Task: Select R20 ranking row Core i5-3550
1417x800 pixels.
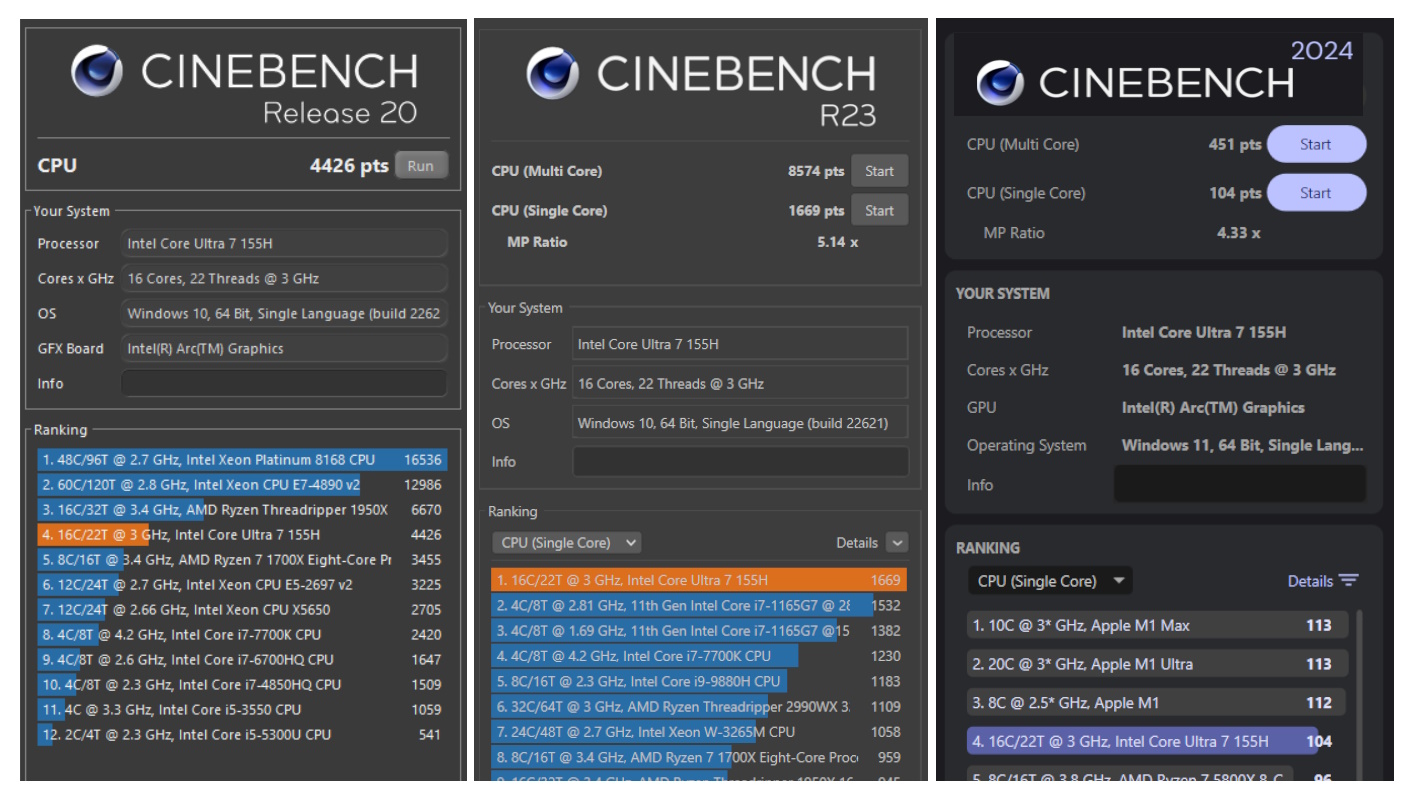Action: 242,710
